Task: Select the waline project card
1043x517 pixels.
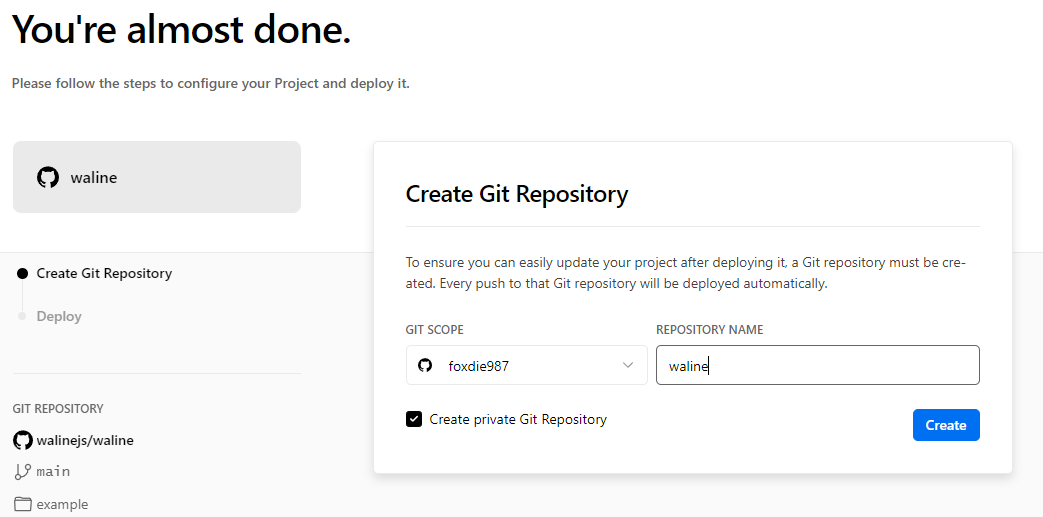Action: point(157,177)
